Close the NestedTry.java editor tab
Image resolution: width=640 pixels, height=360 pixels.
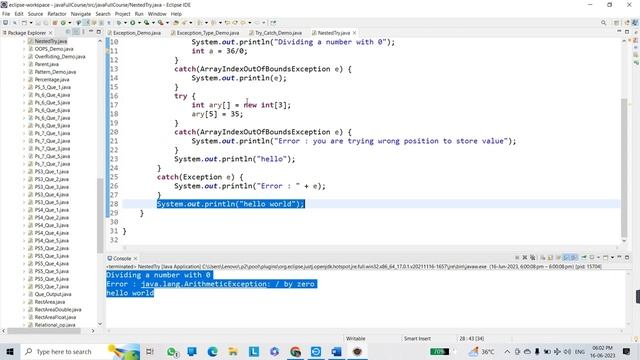pos(354,33)
